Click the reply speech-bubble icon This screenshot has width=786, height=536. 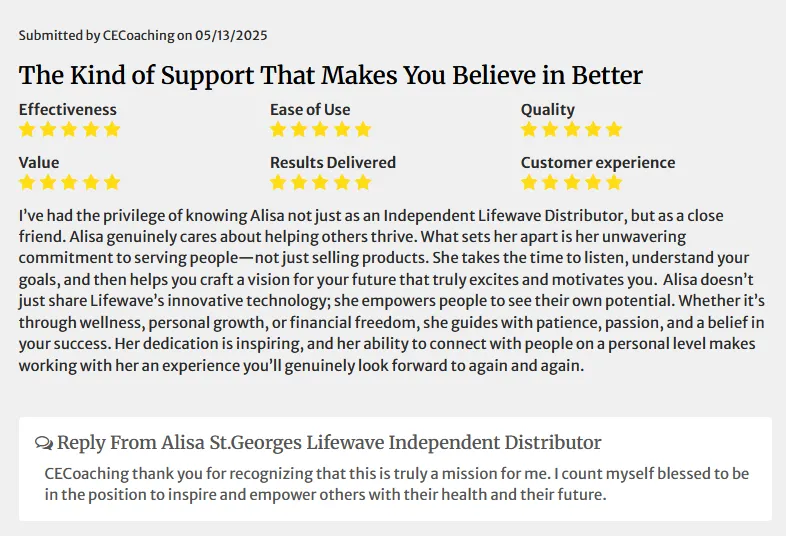[44, 443]
